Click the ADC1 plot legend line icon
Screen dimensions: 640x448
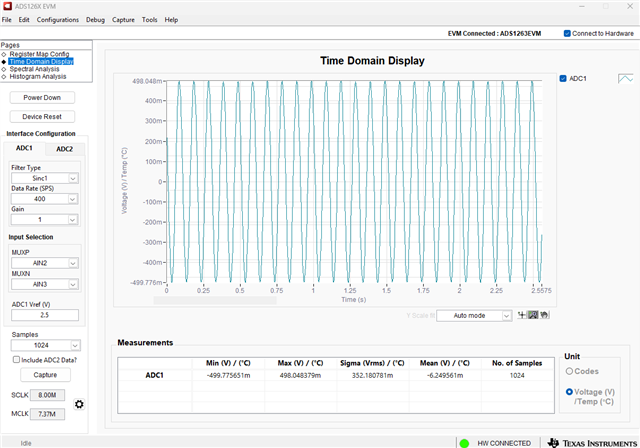click(x=625, y=78)
